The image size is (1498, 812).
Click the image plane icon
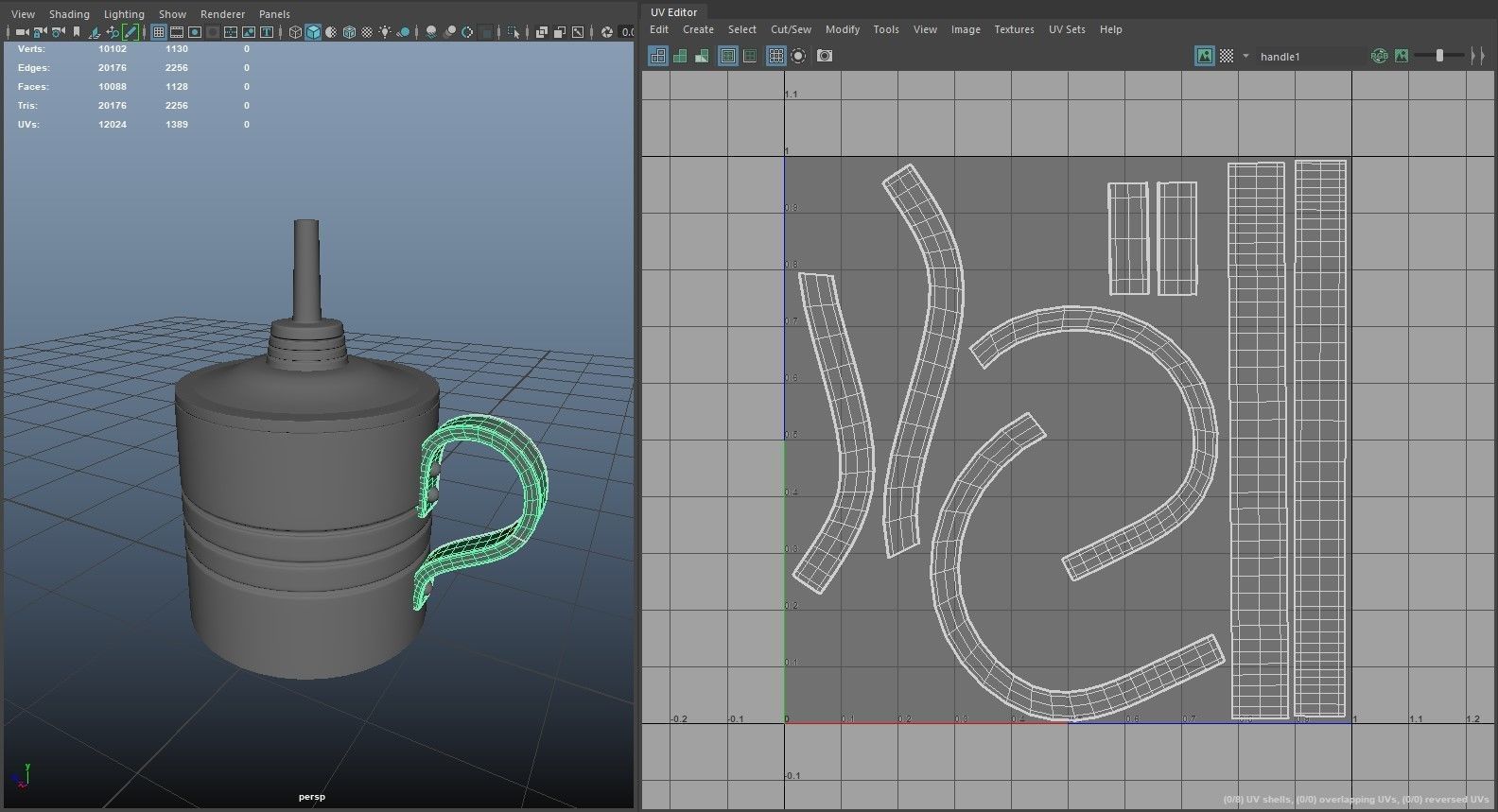click(95, 32)
